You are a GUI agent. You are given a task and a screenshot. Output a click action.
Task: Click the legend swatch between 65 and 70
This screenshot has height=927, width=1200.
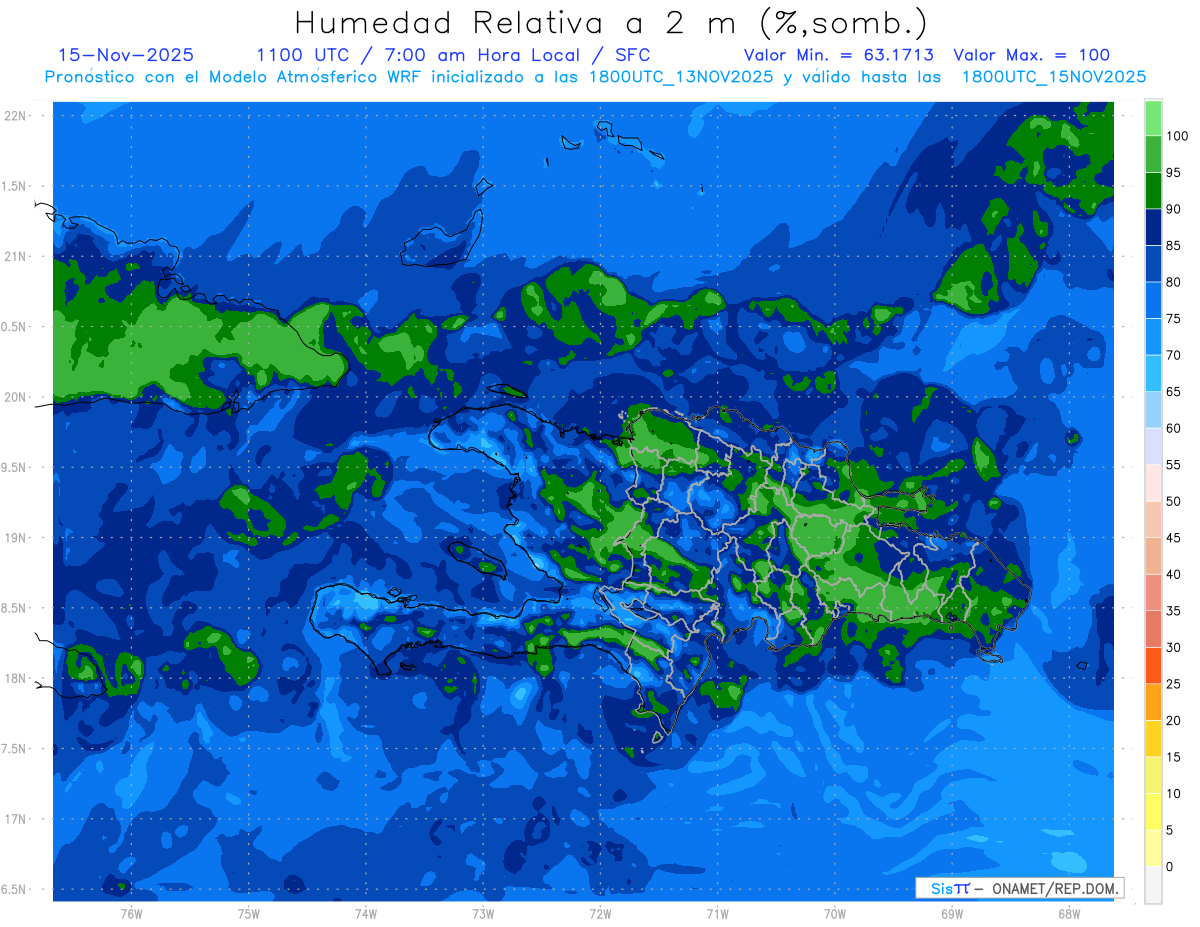coord(1153,373)
